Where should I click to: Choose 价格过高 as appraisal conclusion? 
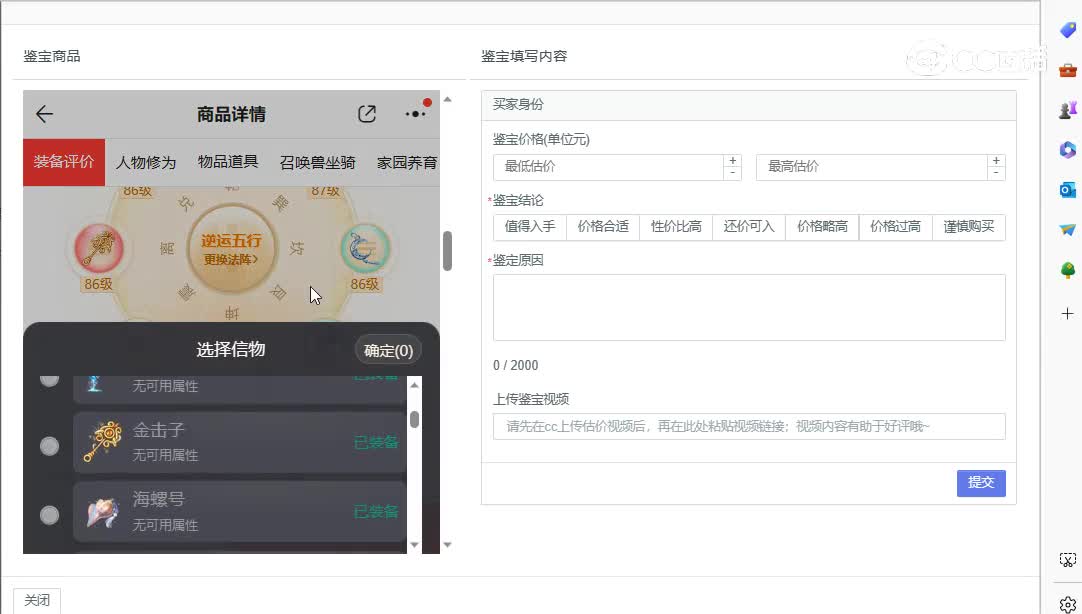click(x=896, y=227)
